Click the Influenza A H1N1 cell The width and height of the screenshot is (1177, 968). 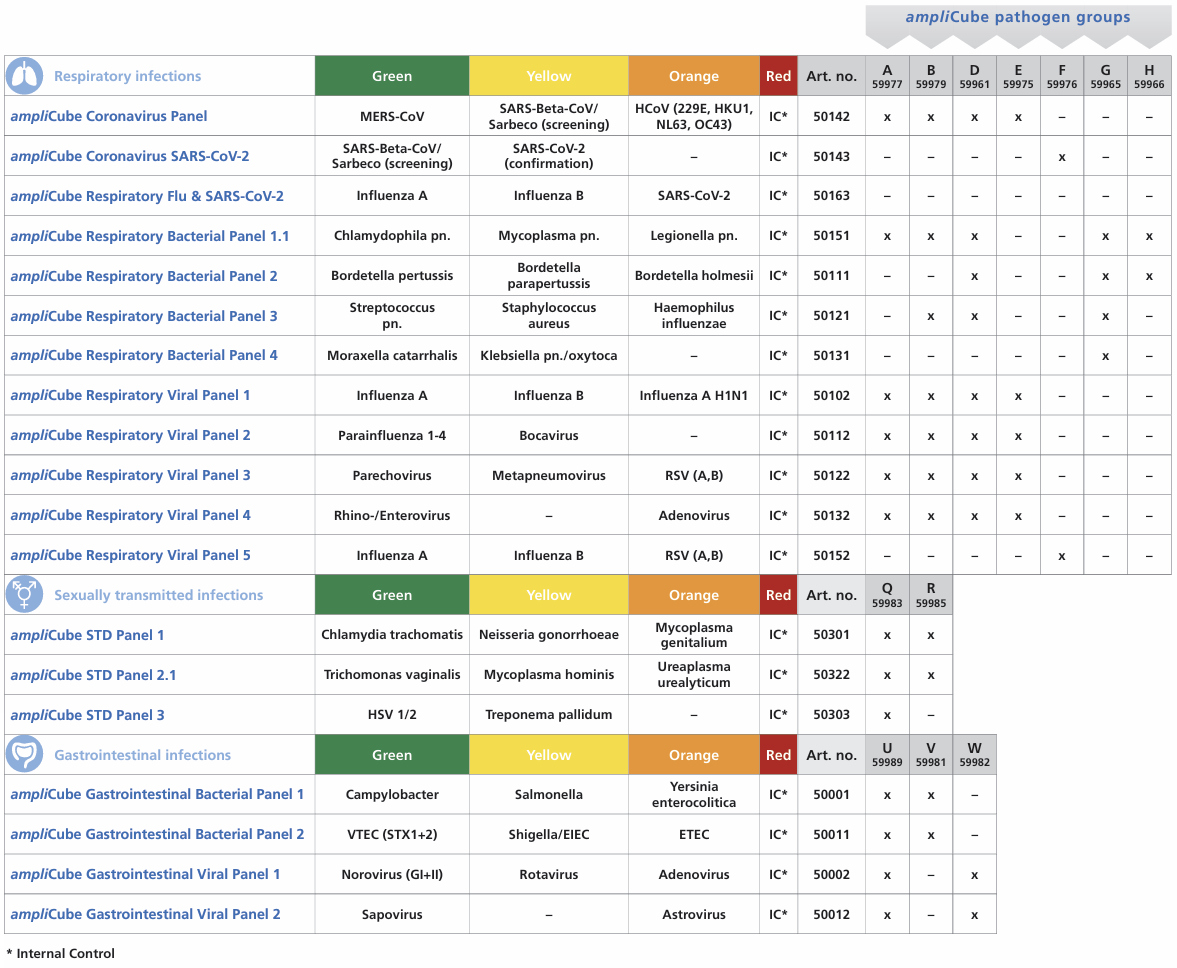[694, 395]
